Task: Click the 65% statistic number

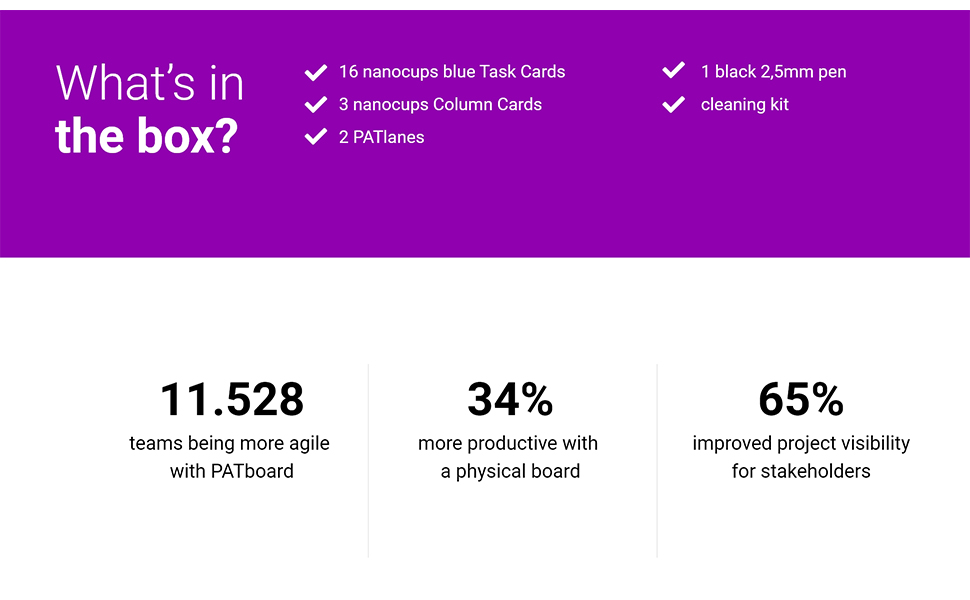Action: [801, 400]
